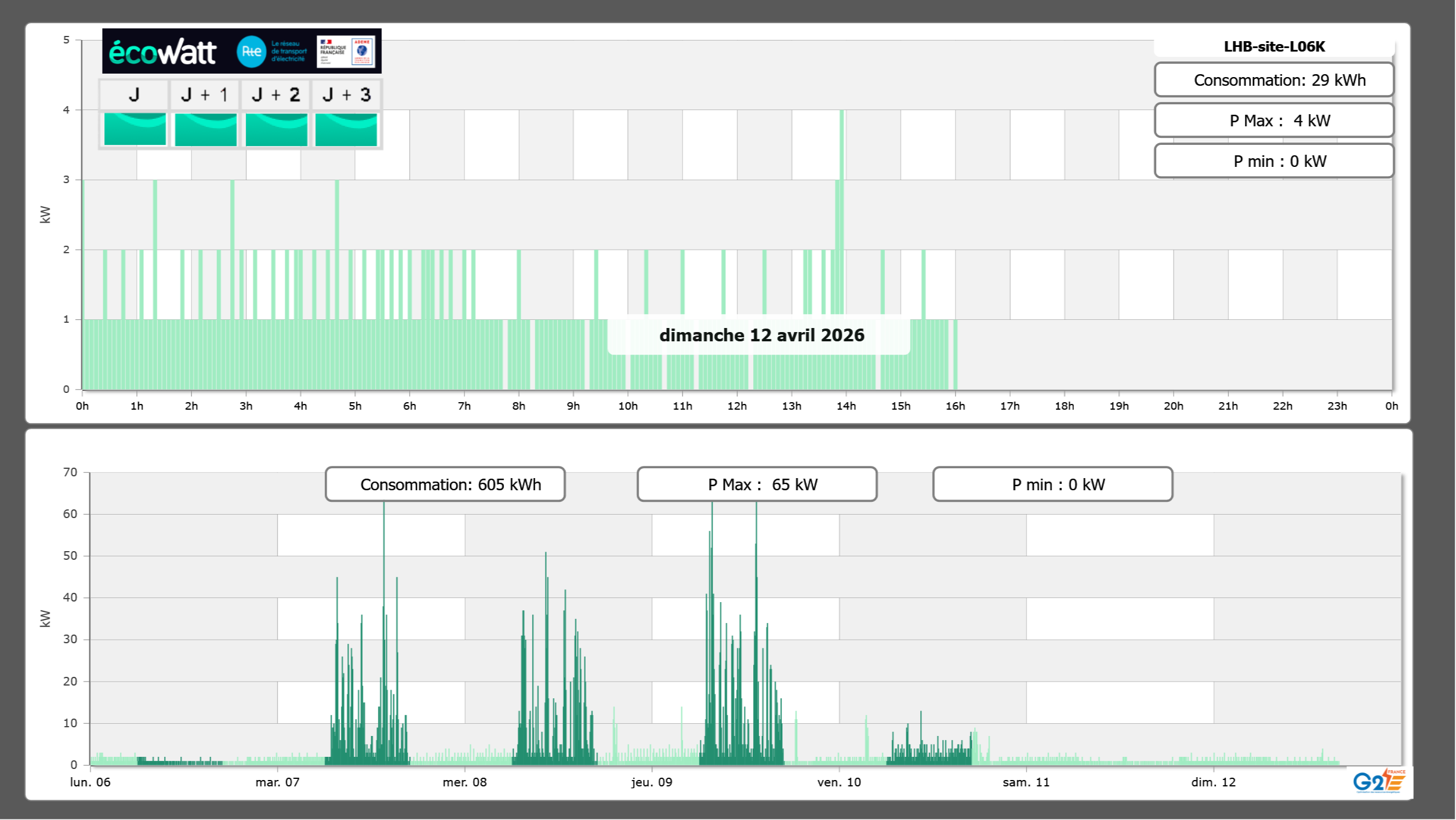The height and width of the screenshot is (820, 1456).
Task: Click the Rte round blue logo
Action: click(x=251, y=52)
